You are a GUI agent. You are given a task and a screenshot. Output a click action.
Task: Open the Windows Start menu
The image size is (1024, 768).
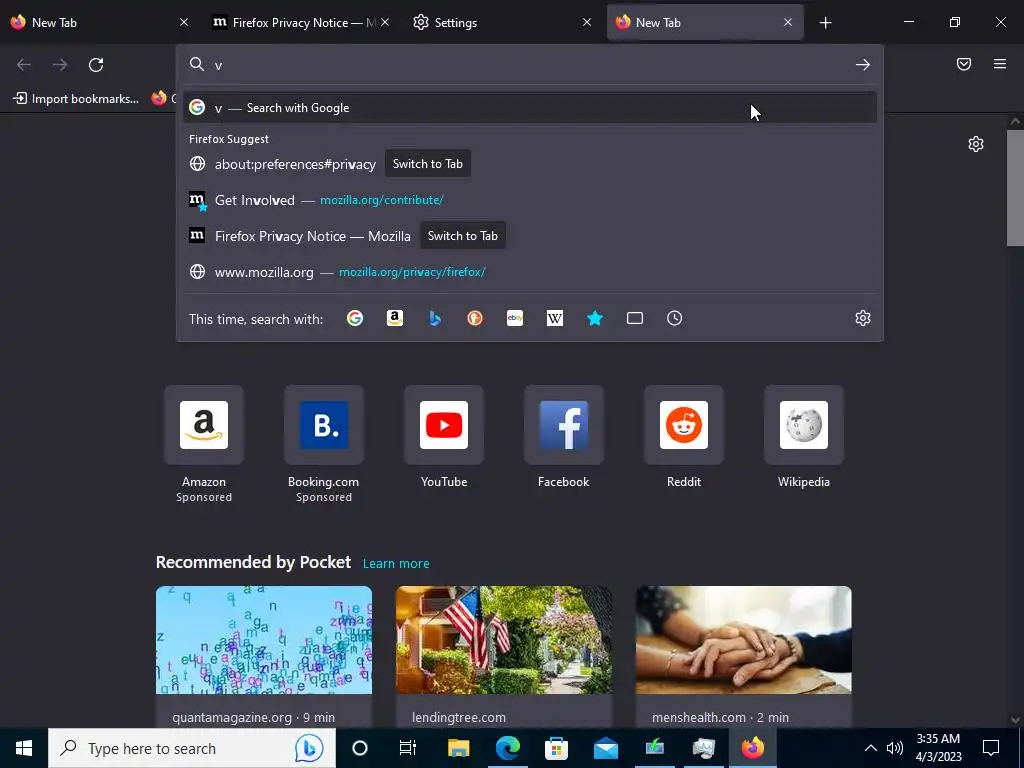[24, 748]
